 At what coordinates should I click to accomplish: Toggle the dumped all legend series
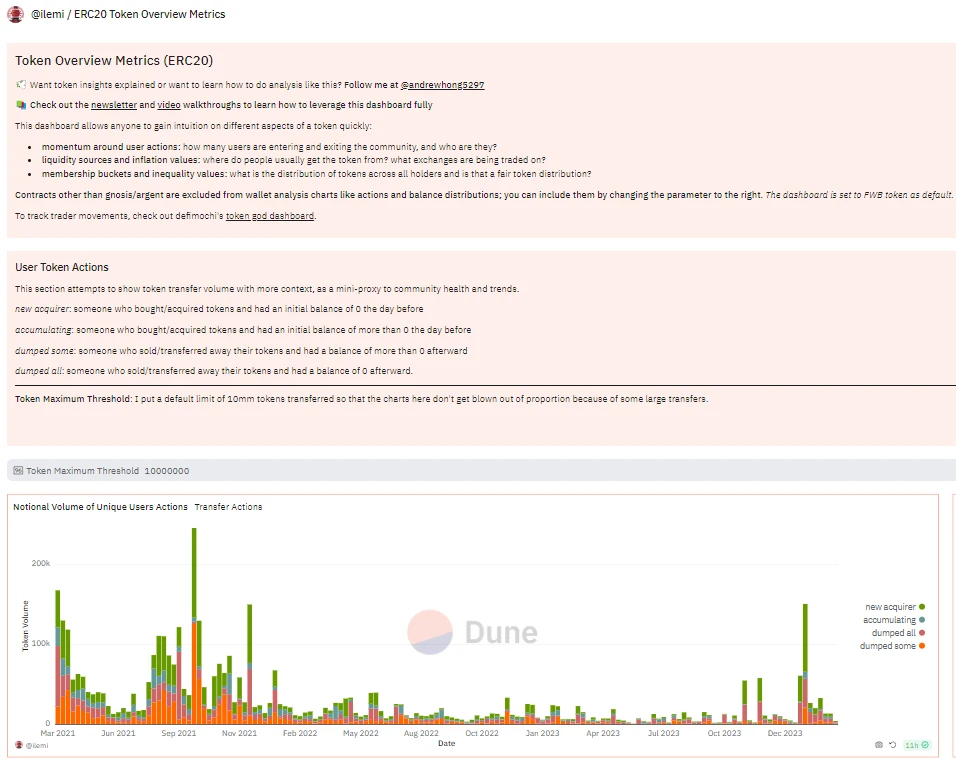tap(898, 633)
